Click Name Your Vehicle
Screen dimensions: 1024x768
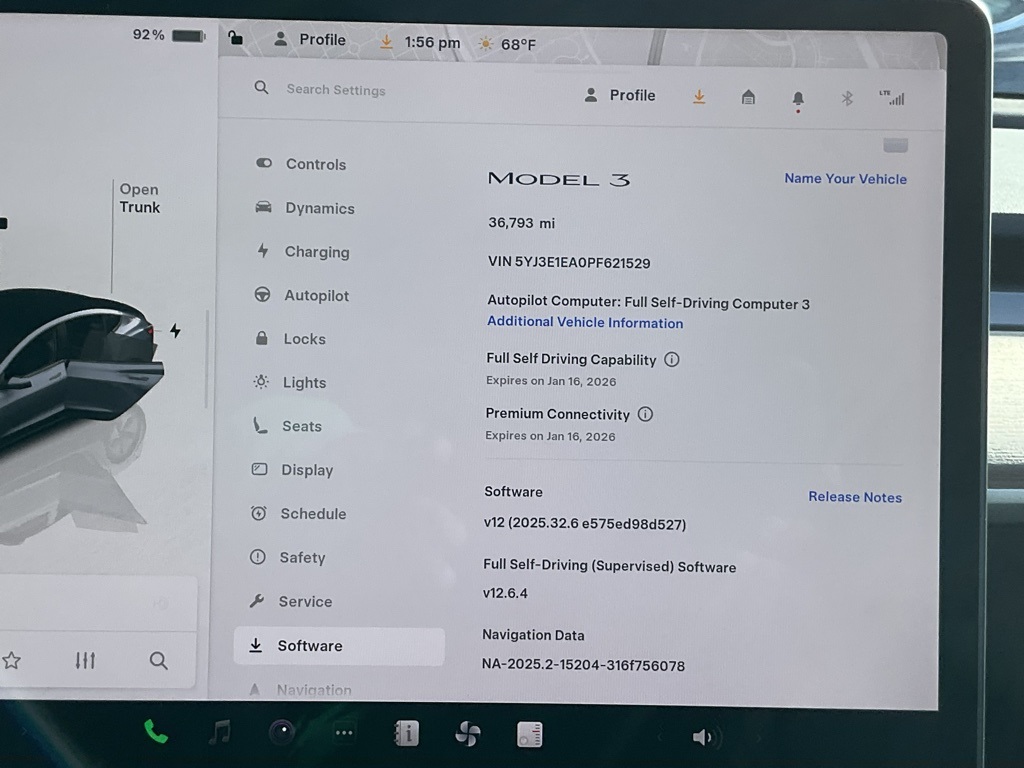[845, 179]
